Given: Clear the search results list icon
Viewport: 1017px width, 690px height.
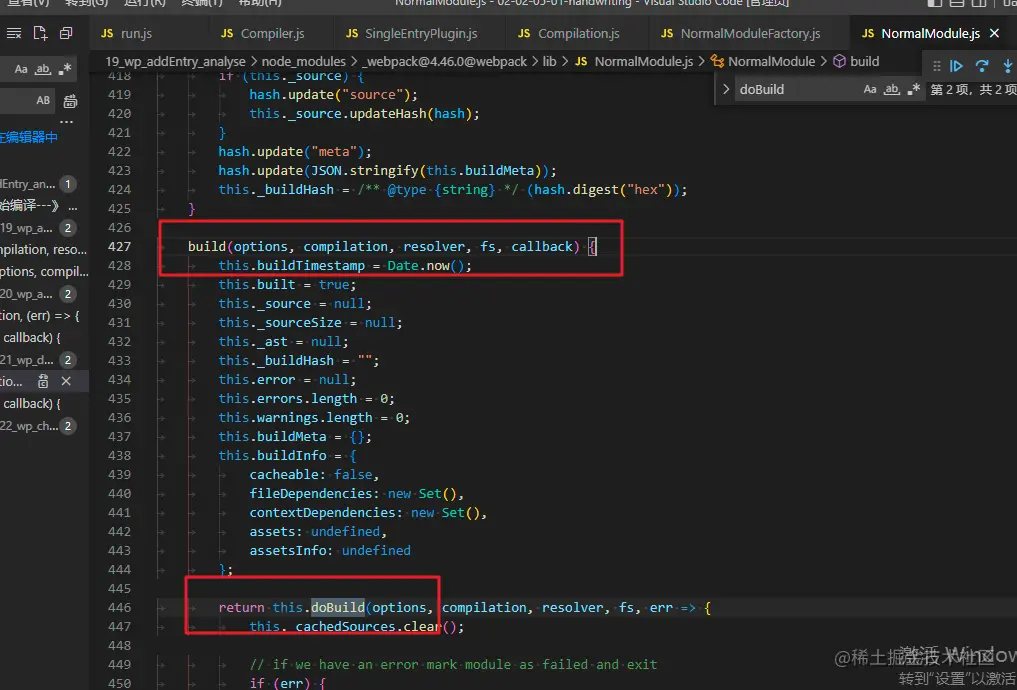Looking at the screenshot, I should click(13, 33).
